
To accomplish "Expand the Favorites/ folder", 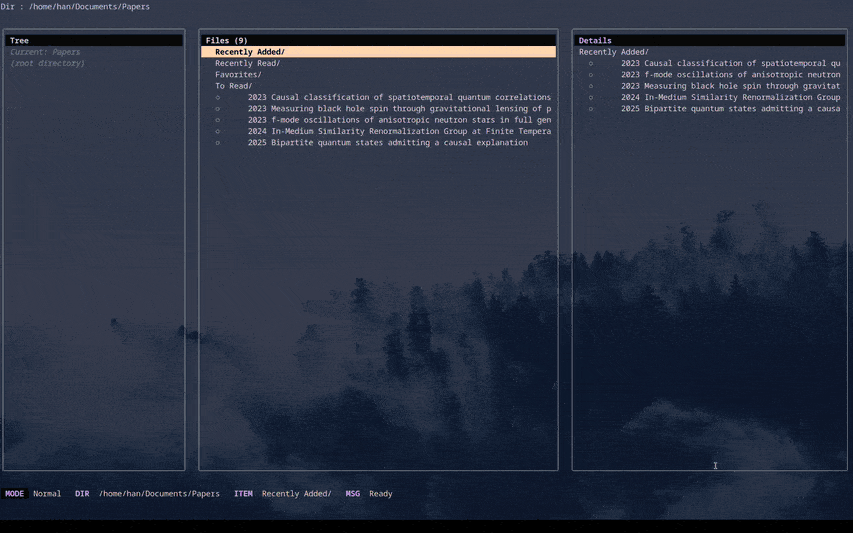I will click(238, 75).
